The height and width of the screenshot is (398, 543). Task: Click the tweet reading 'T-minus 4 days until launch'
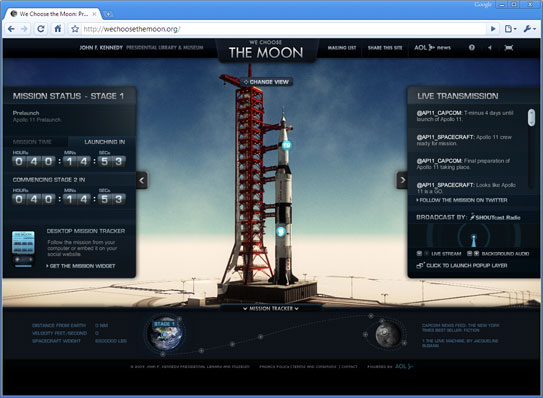[x=465, y=116]
